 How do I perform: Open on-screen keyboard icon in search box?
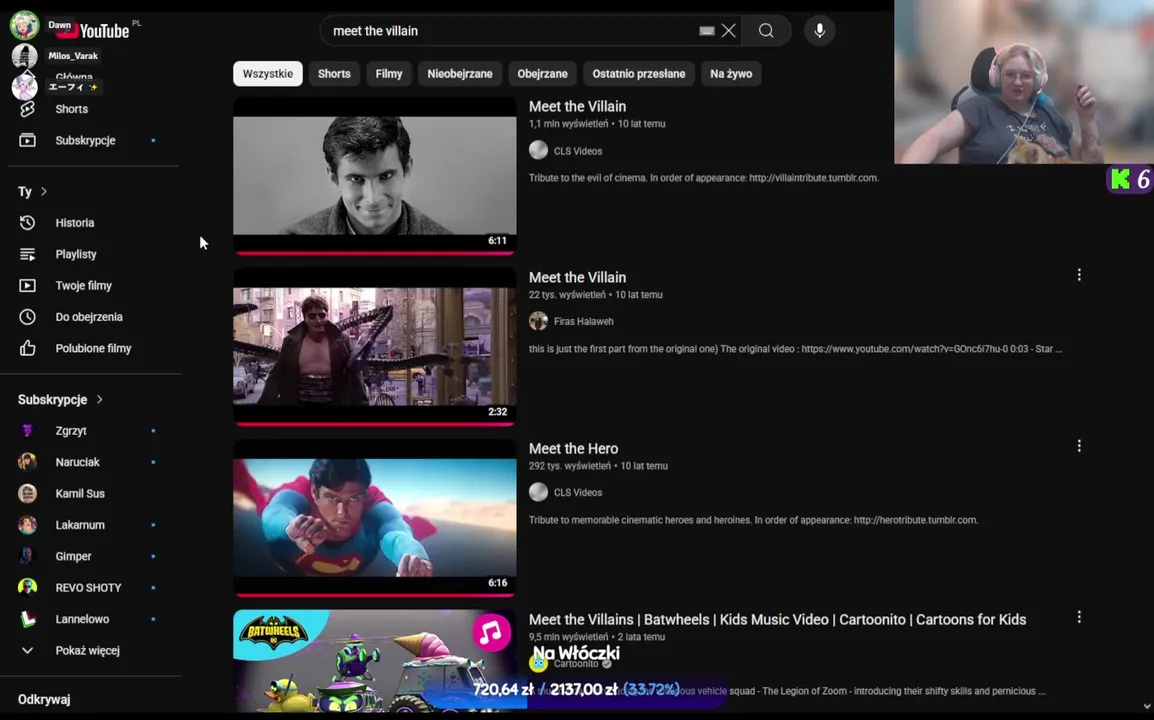point(707,31)
